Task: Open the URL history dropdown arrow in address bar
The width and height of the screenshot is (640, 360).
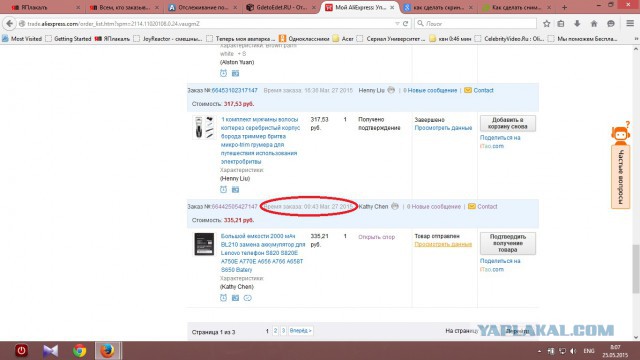Action: (x=397, y=24)
